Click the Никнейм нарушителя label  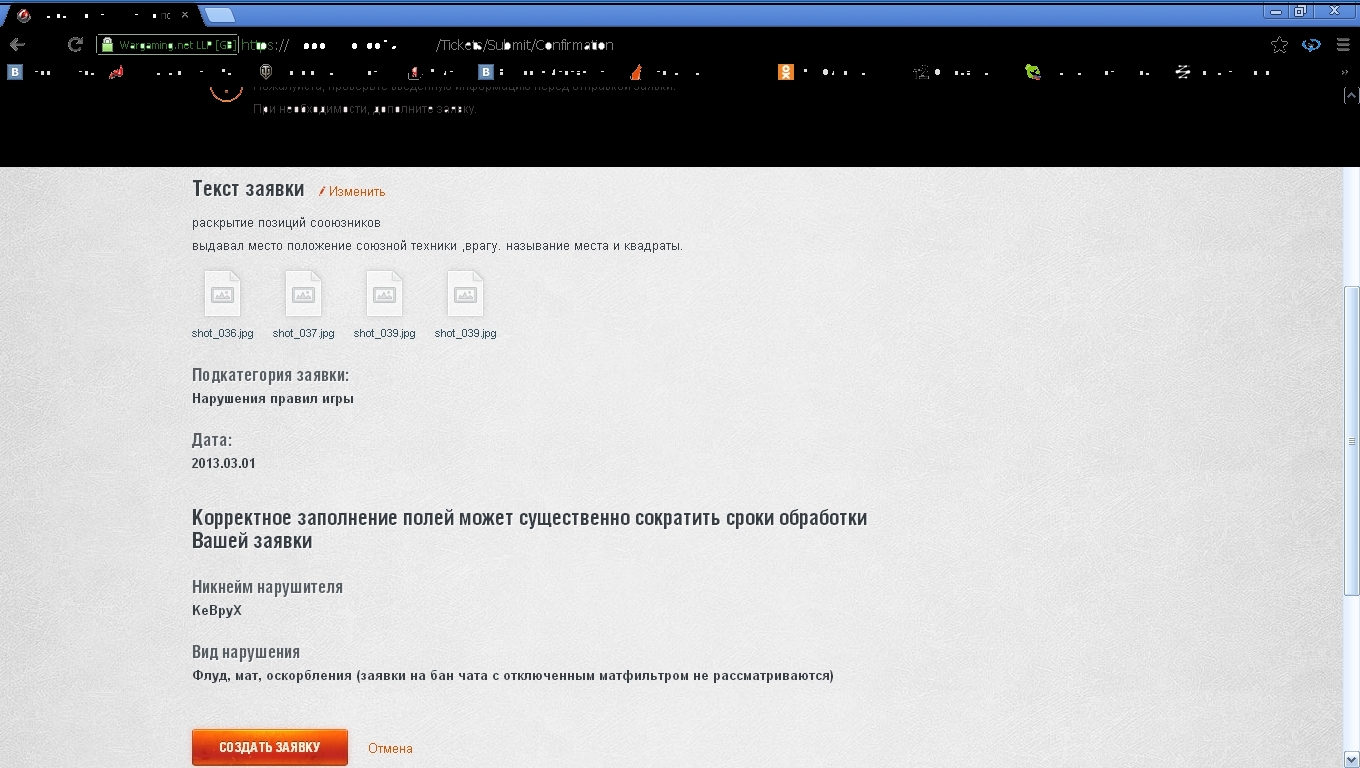pyautogui.click(x=267, y=587)
